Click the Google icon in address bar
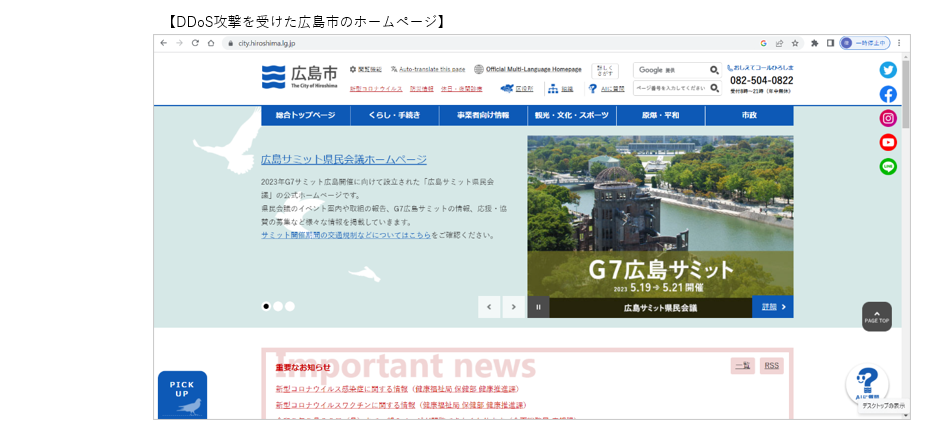Viewport: 941px width, 440px height. click(764, 43)
